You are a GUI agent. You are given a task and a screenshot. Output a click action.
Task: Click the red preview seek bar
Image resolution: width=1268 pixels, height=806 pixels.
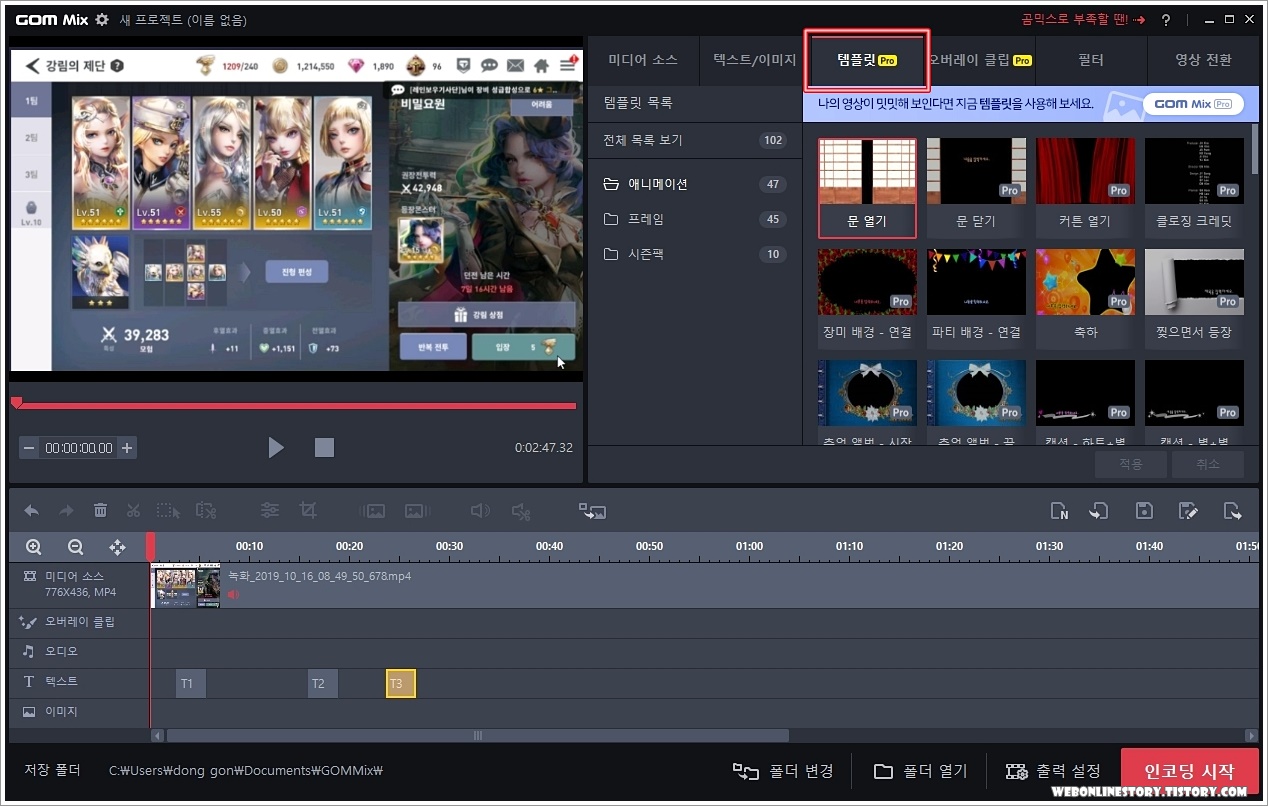point(295,406)
